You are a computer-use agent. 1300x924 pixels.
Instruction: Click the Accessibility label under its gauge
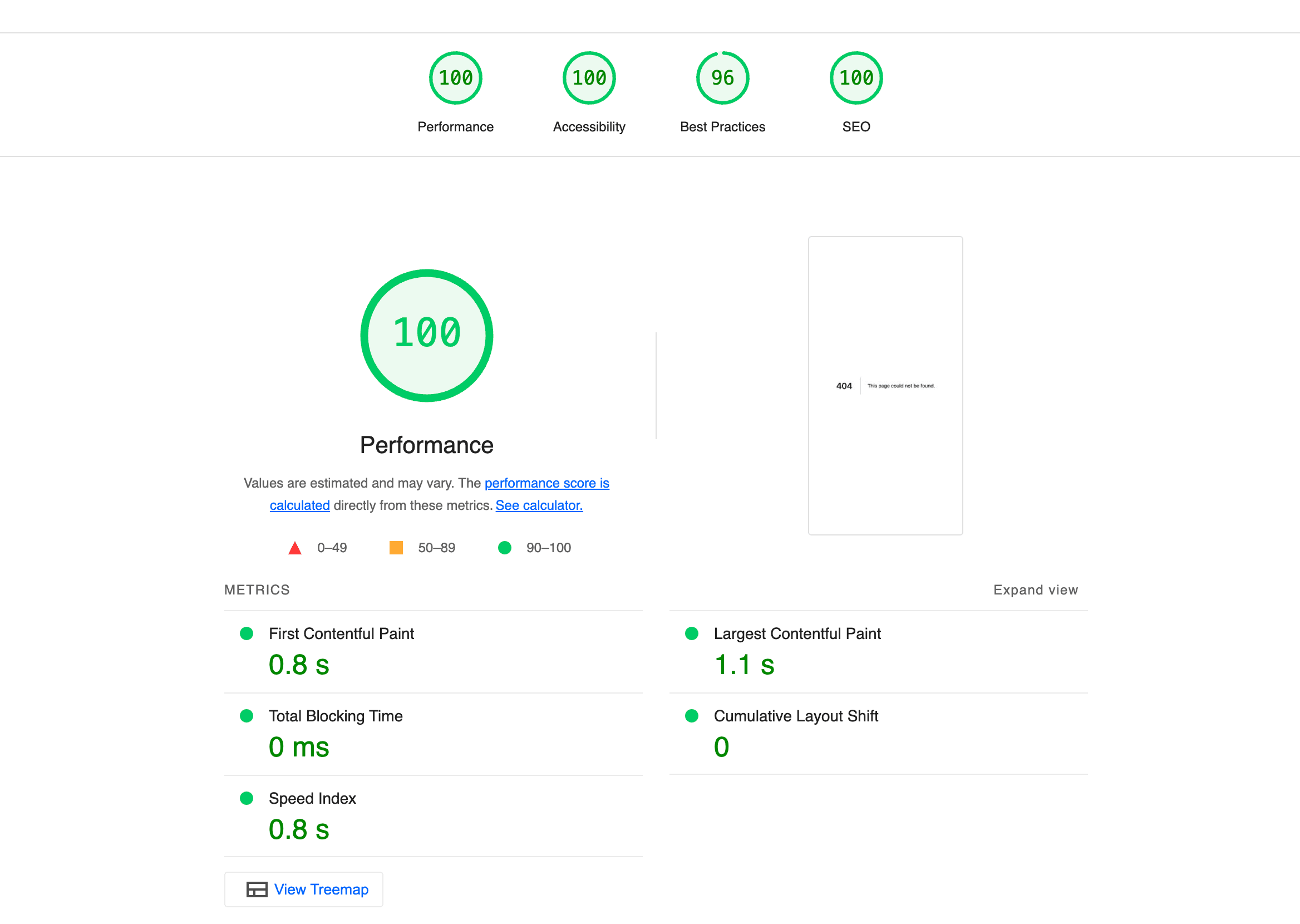pos(589,127)
